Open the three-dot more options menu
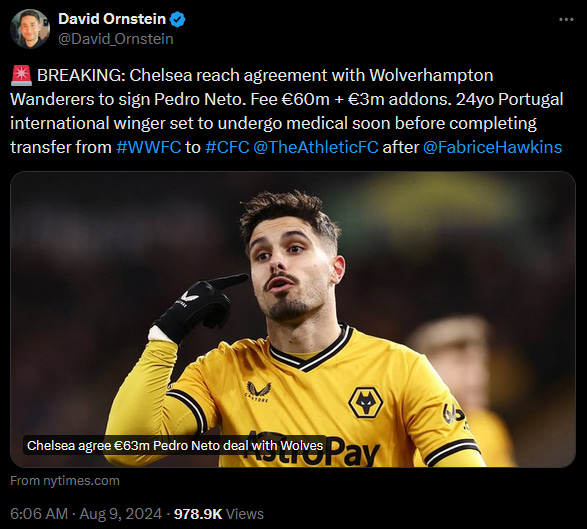This screenshot has height=529, width=587. pyautogui.click(x=566, y=19)
